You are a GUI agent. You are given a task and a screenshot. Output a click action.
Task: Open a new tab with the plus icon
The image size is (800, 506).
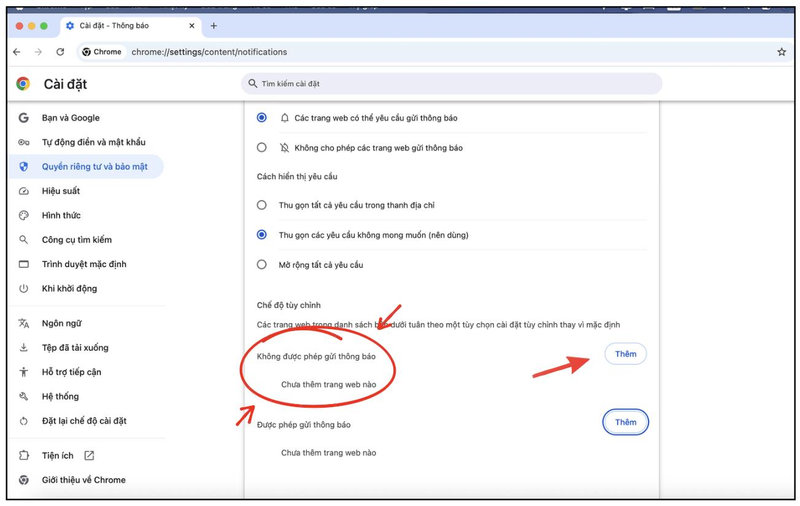[214, 26]
